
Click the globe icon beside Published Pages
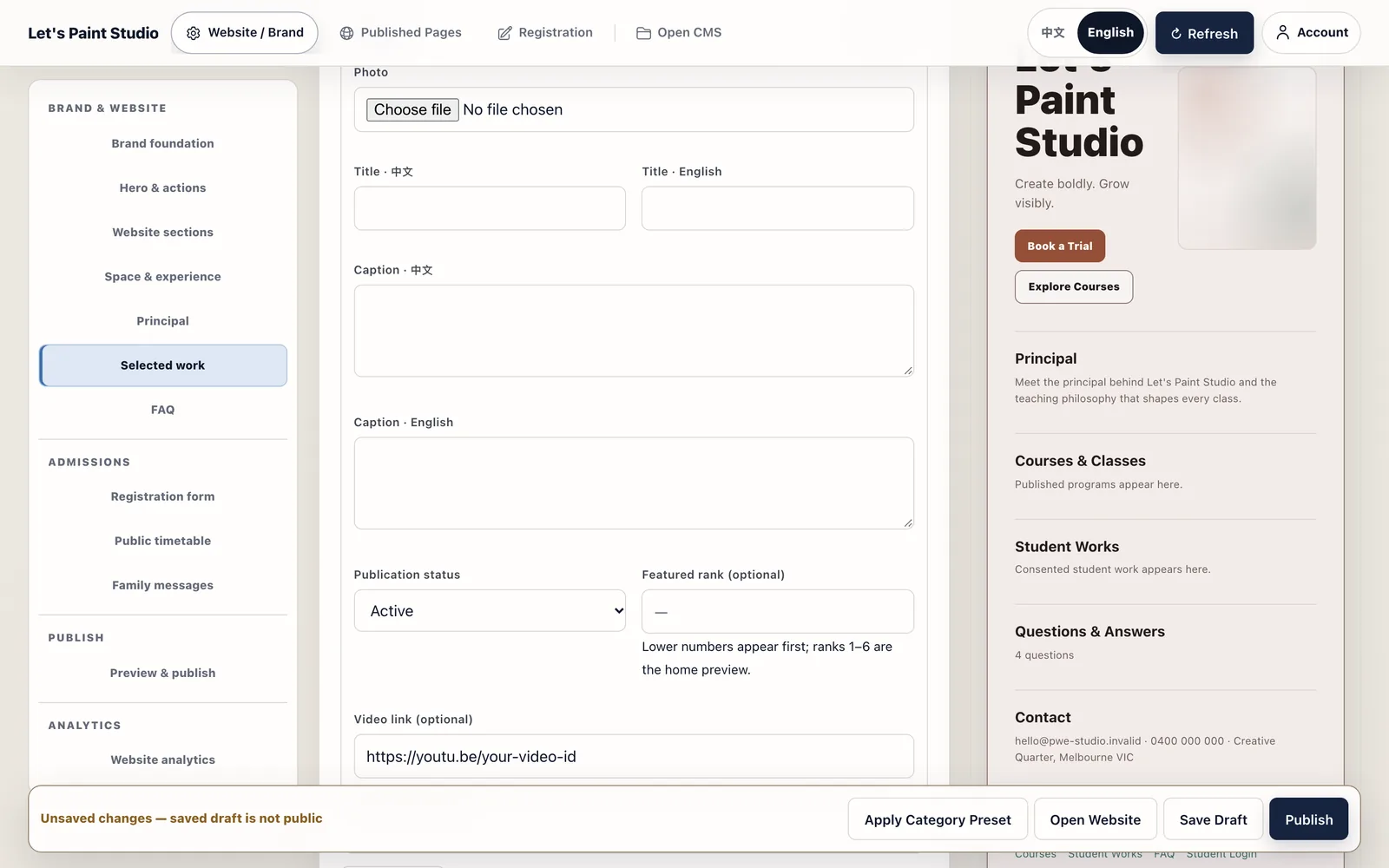click(x=346, y=33)
